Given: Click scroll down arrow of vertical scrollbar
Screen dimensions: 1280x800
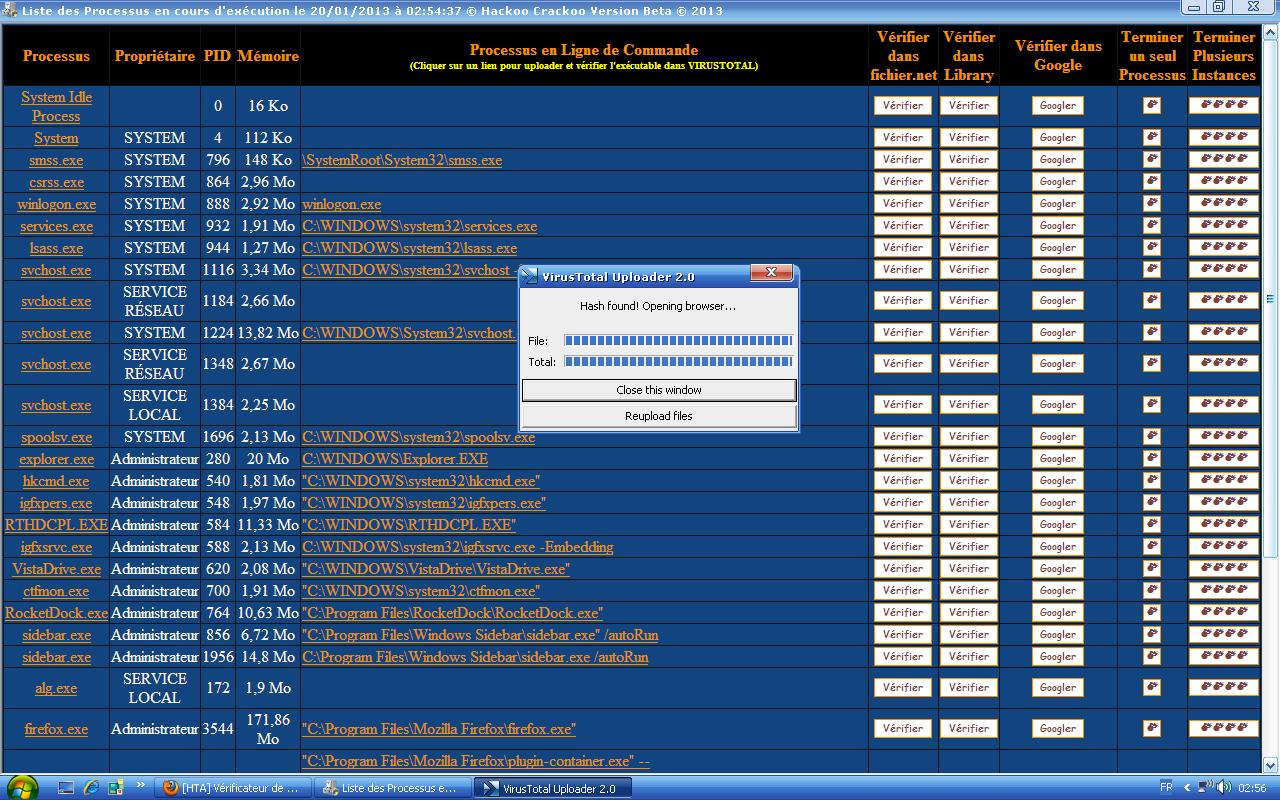Looking at the screenshot, I should click(x=1271, y=764).
